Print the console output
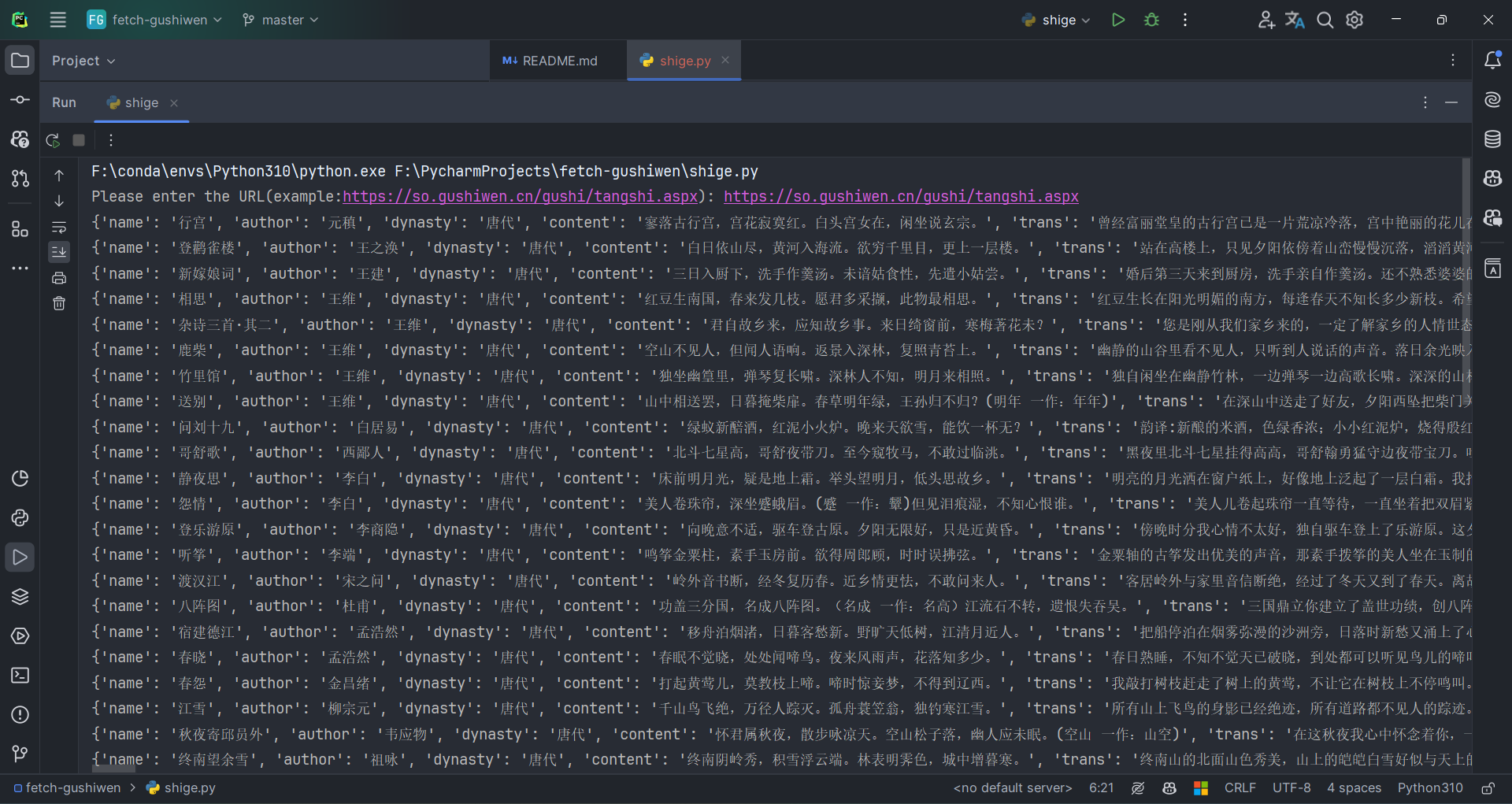This screenshot has width=1512, height=804. [59, 278]
